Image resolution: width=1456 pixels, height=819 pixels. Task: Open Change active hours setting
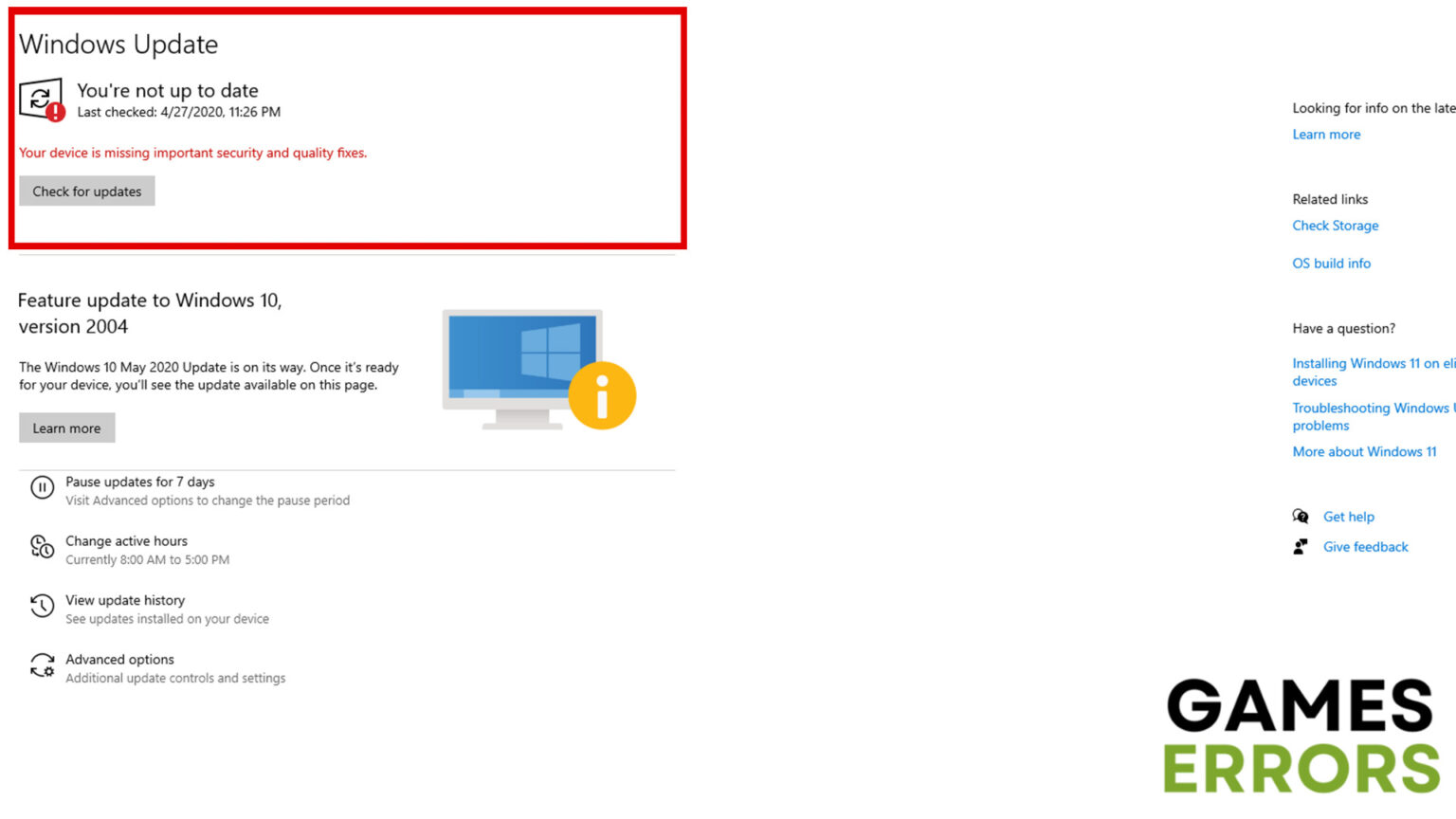pos(126,541)
